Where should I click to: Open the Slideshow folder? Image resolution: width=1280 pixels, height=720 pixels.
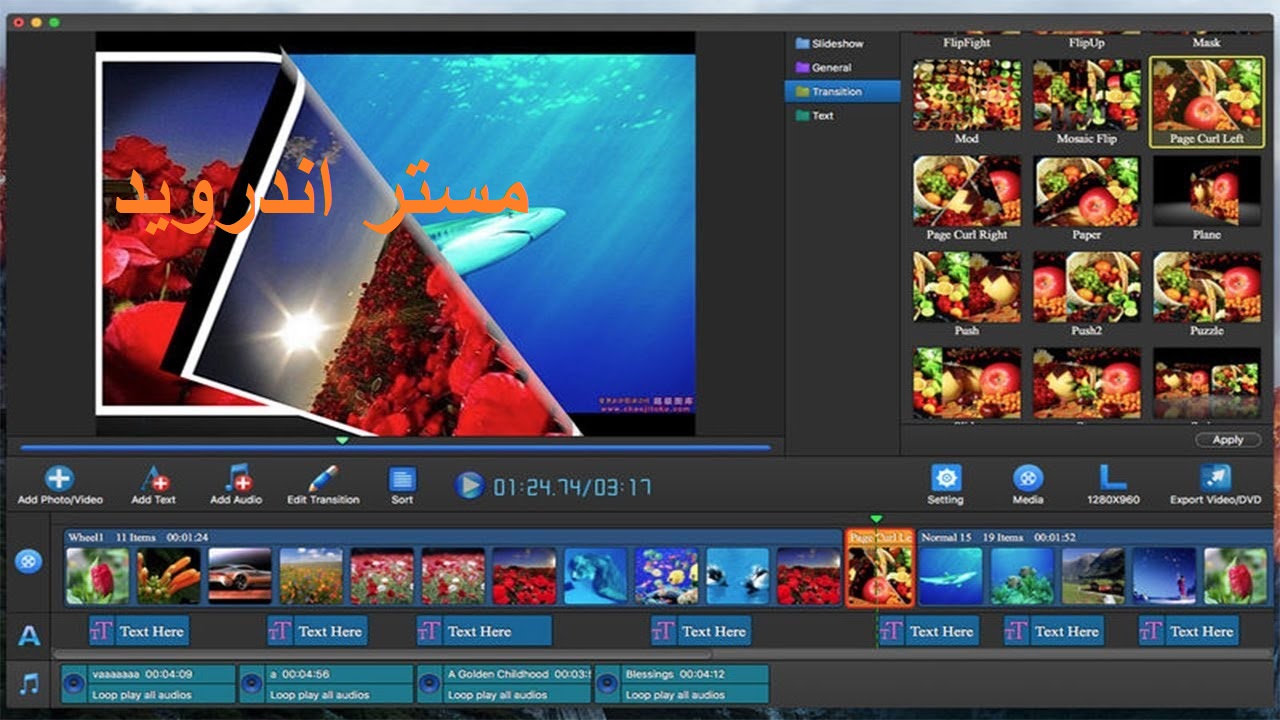pyautogui.click(x=829, y=44)
